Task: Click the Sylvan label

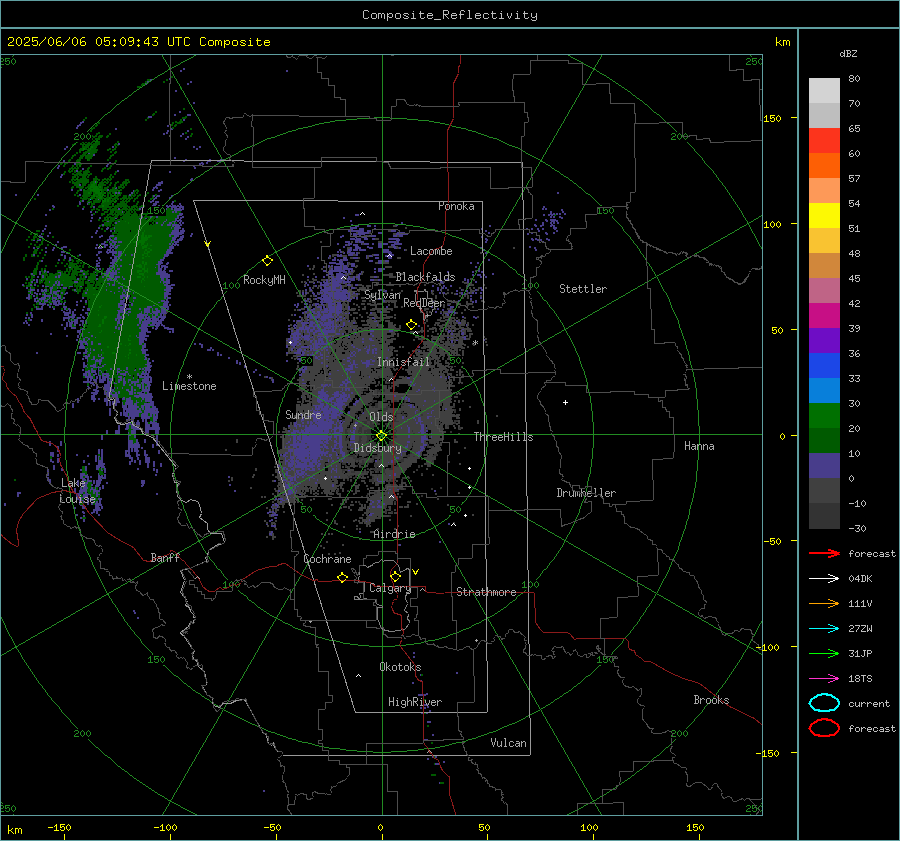Action: point(382,295)
